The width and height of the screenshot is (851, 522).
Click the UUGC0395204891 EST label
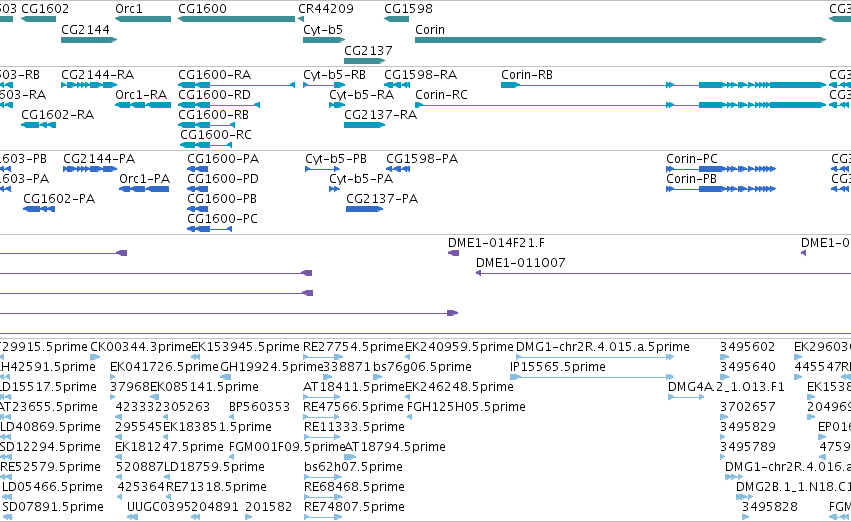(182, 507)
